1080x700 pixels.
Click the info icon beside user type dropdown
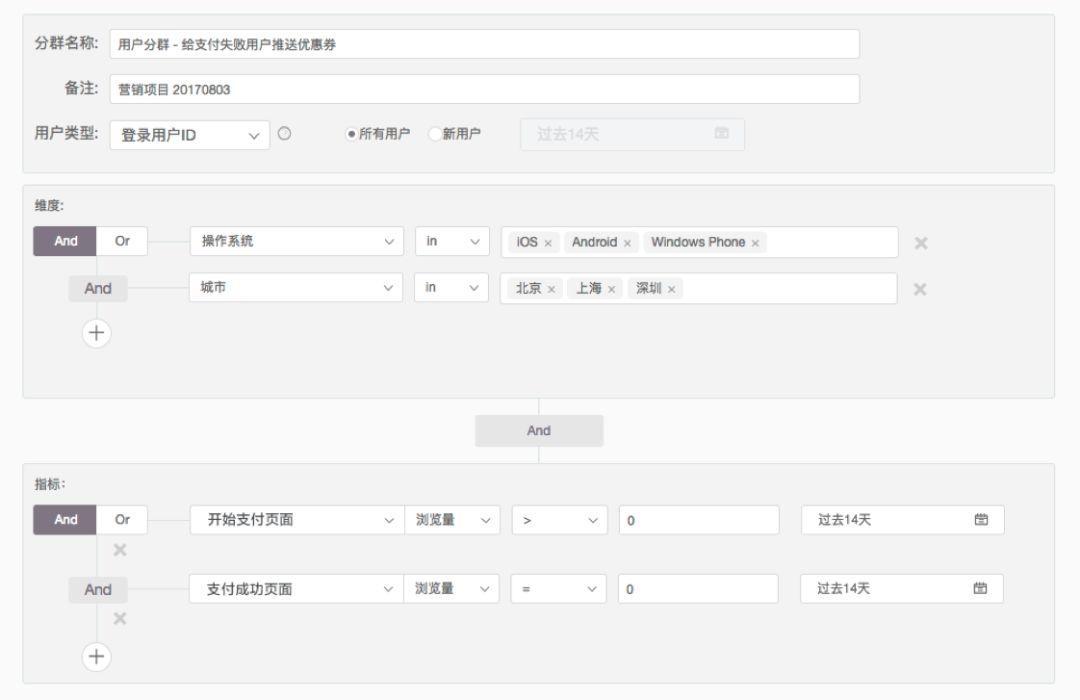pos(284,134)
